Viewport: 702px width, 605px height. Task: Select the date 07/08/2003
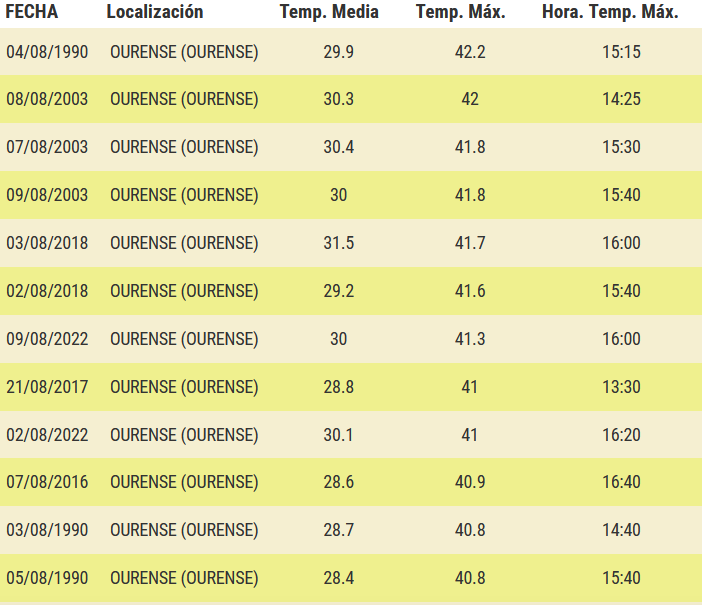(47, 147)
